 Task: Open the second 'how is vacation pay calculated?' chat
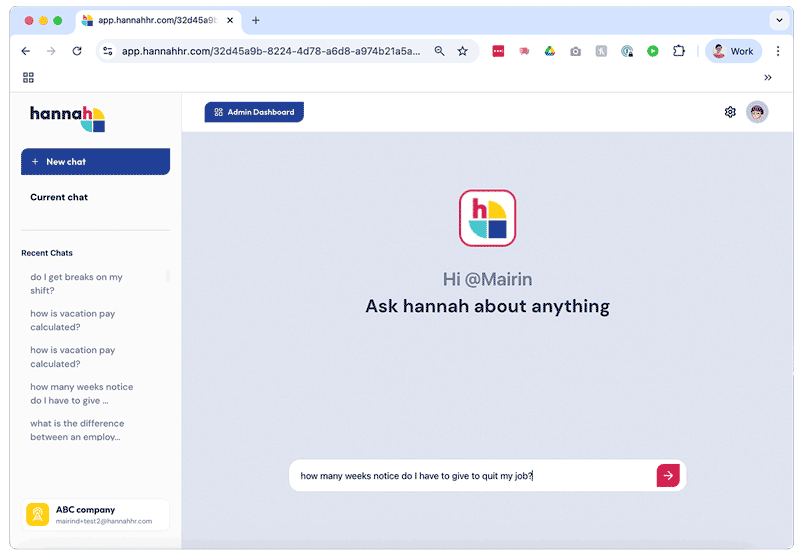click(x=72, y=357)
